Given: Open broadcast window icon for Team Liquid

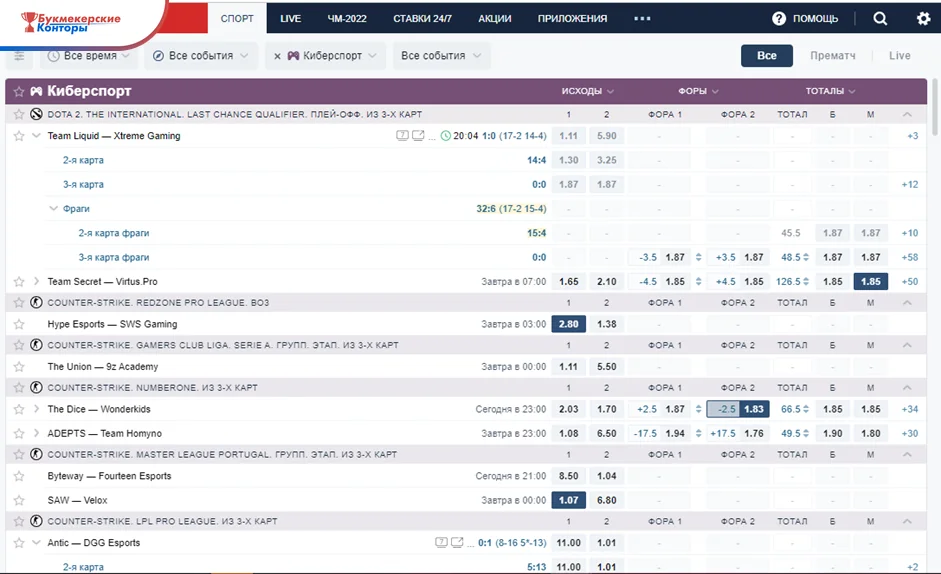Looking at the screenshot, I should point(418,136).
